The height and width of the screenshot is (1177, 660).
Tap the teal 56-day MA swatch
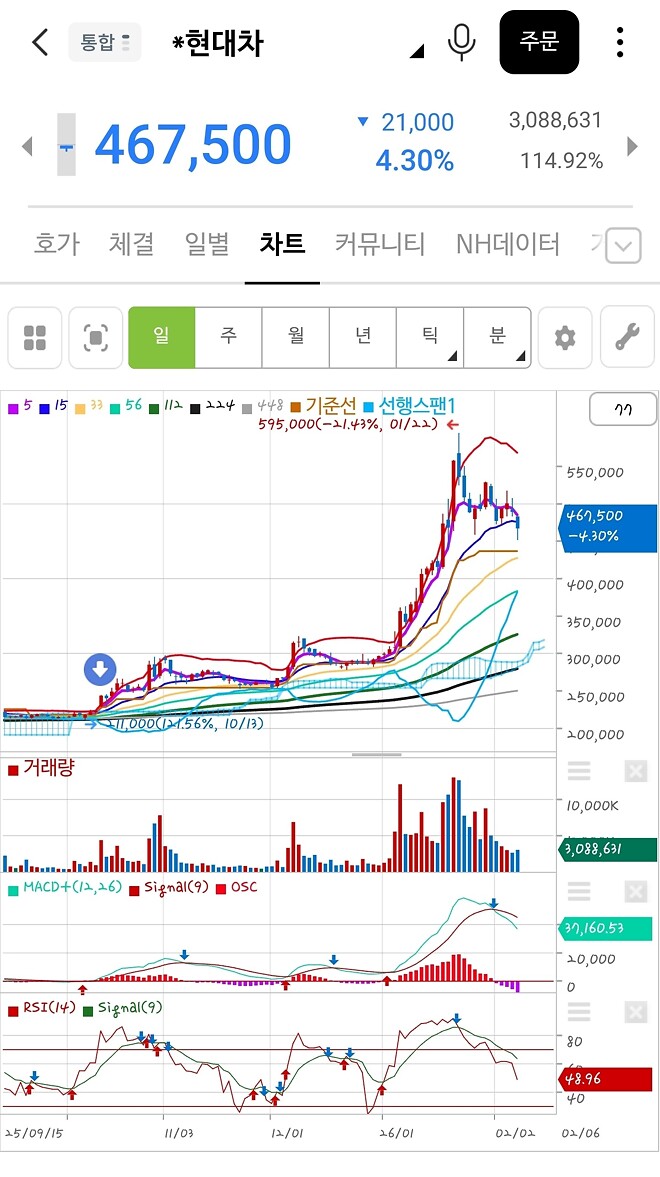click(115, 408)
